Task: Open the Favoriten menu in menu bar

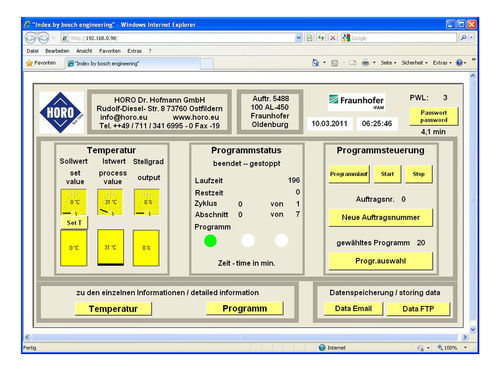Action: [110, 51]
